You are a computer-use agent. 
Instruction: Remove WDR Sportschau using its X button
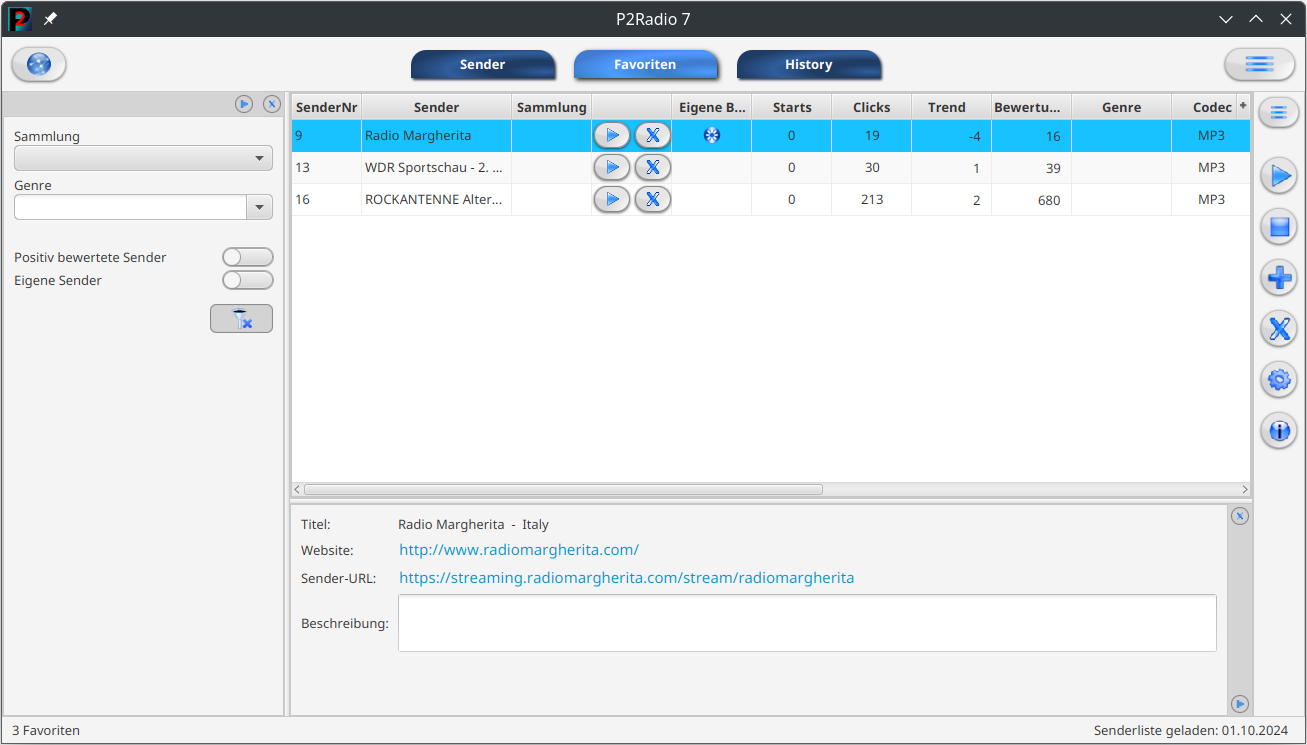point(652,168)
